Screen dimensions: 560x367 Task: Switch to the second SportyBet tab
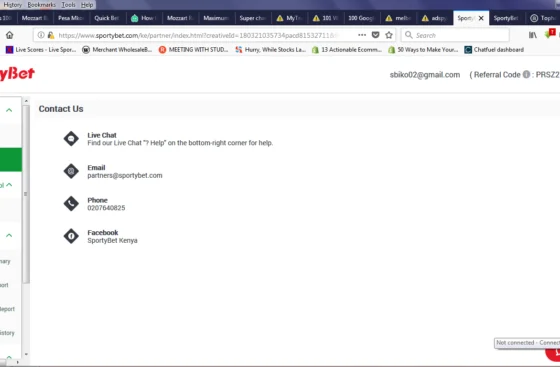click(x=506, y=18)
